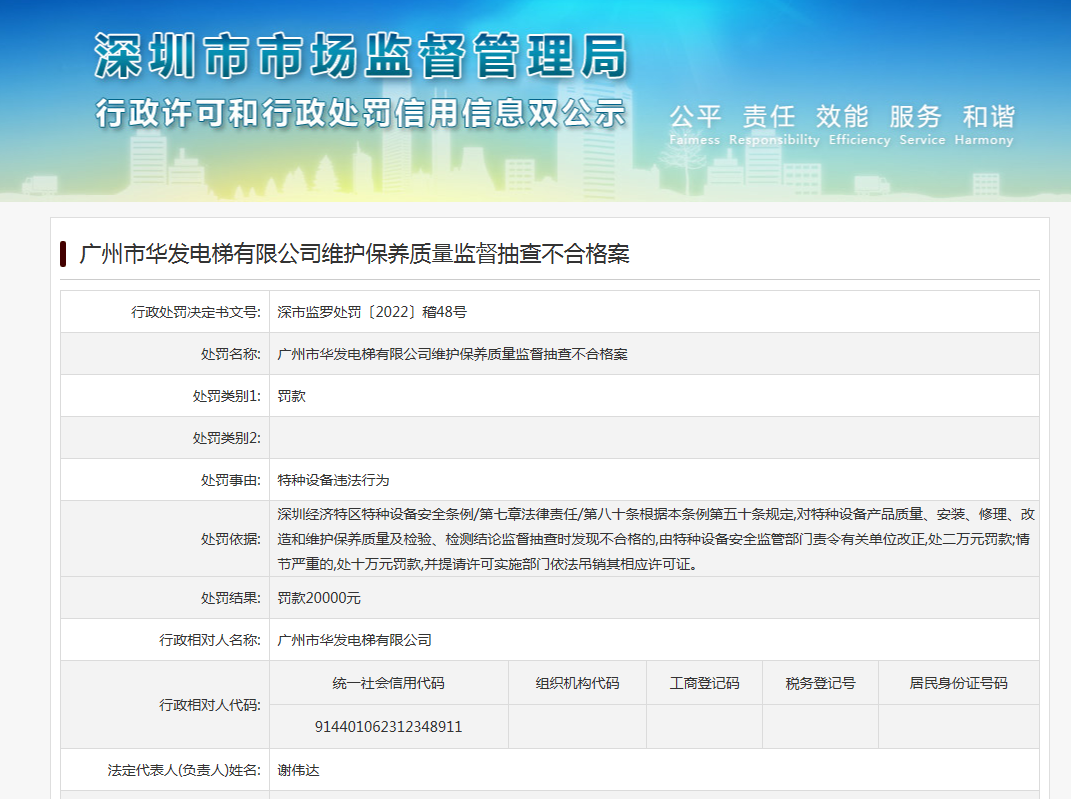Click the 处罚事由 label

[231, 480]
